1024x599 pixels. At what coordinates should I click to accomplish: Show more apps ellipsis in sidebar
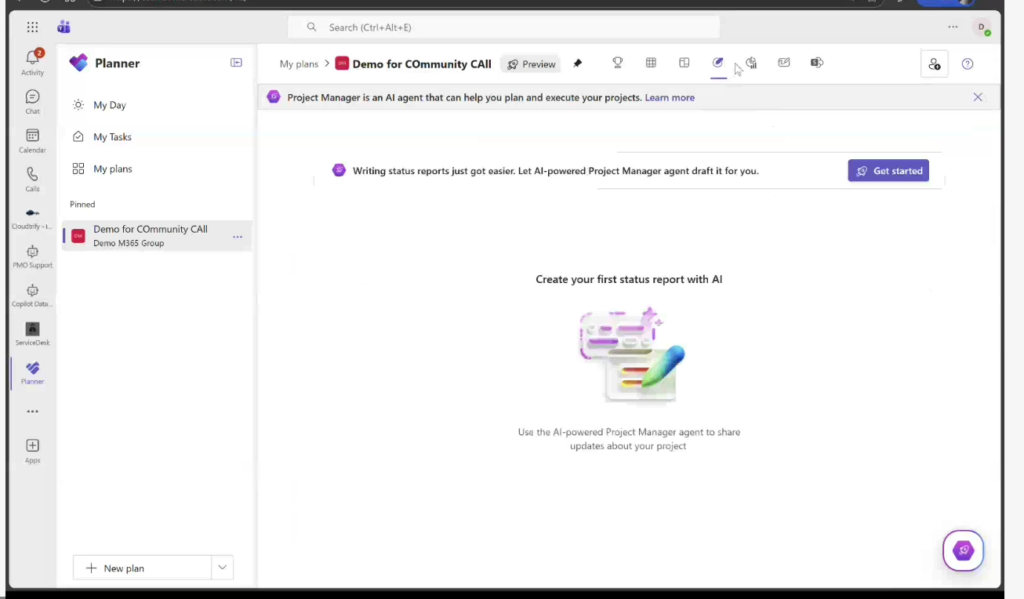coord(32,412)
